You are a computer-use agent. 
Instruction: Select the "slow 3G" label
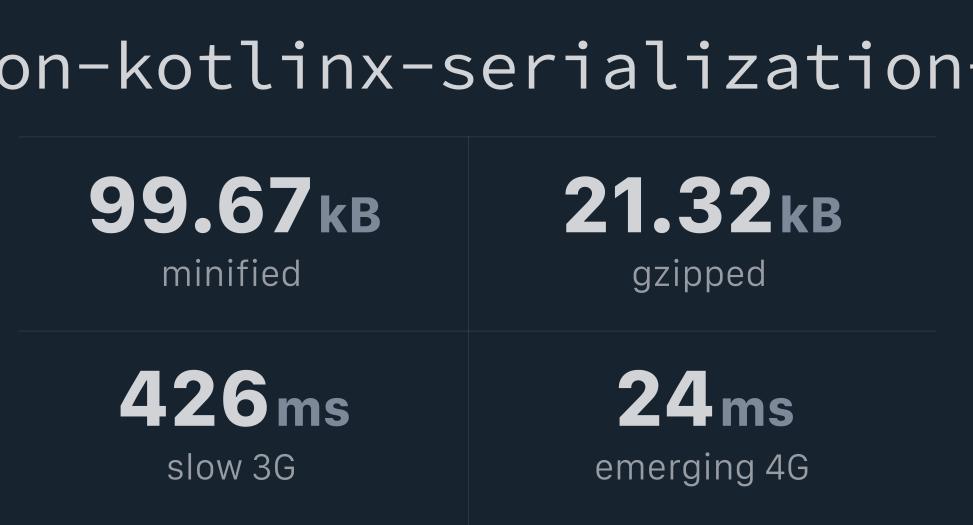coord(231,468)
